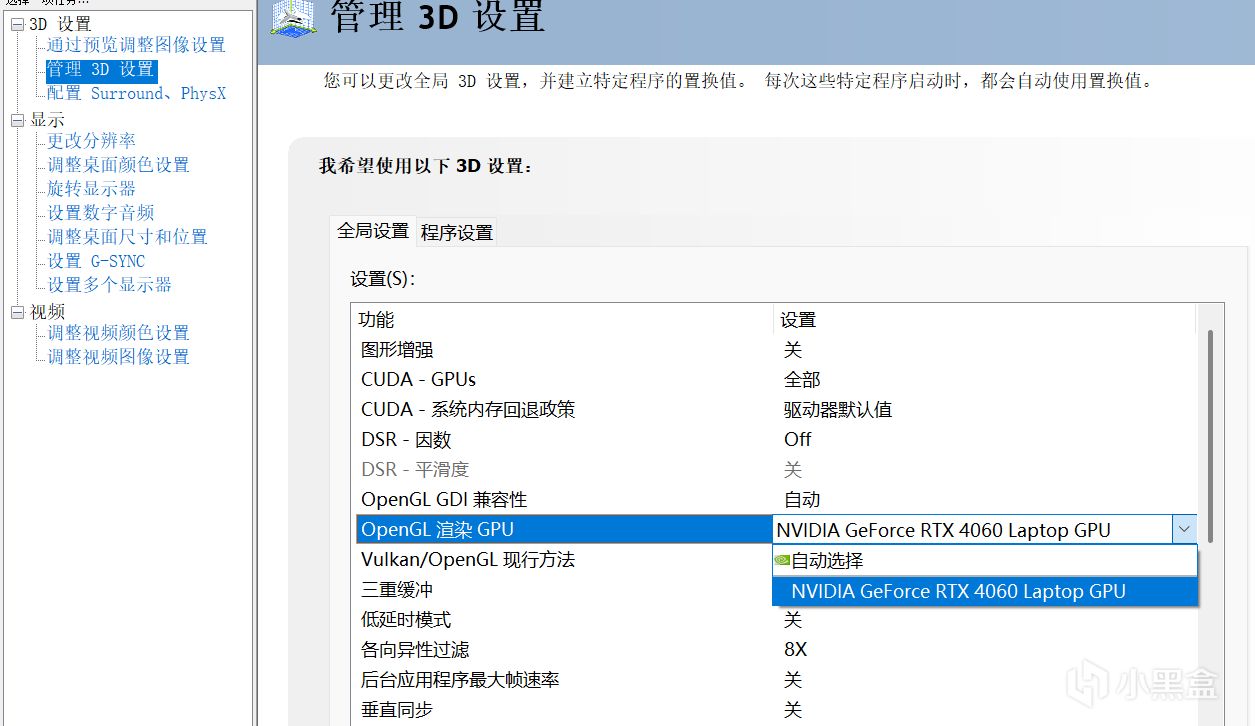Viewport: 1255px width, 726px height.
Task: Select 管理 3D 设置 in the tree
Action: pyautogui.click(x=101, y=69)
